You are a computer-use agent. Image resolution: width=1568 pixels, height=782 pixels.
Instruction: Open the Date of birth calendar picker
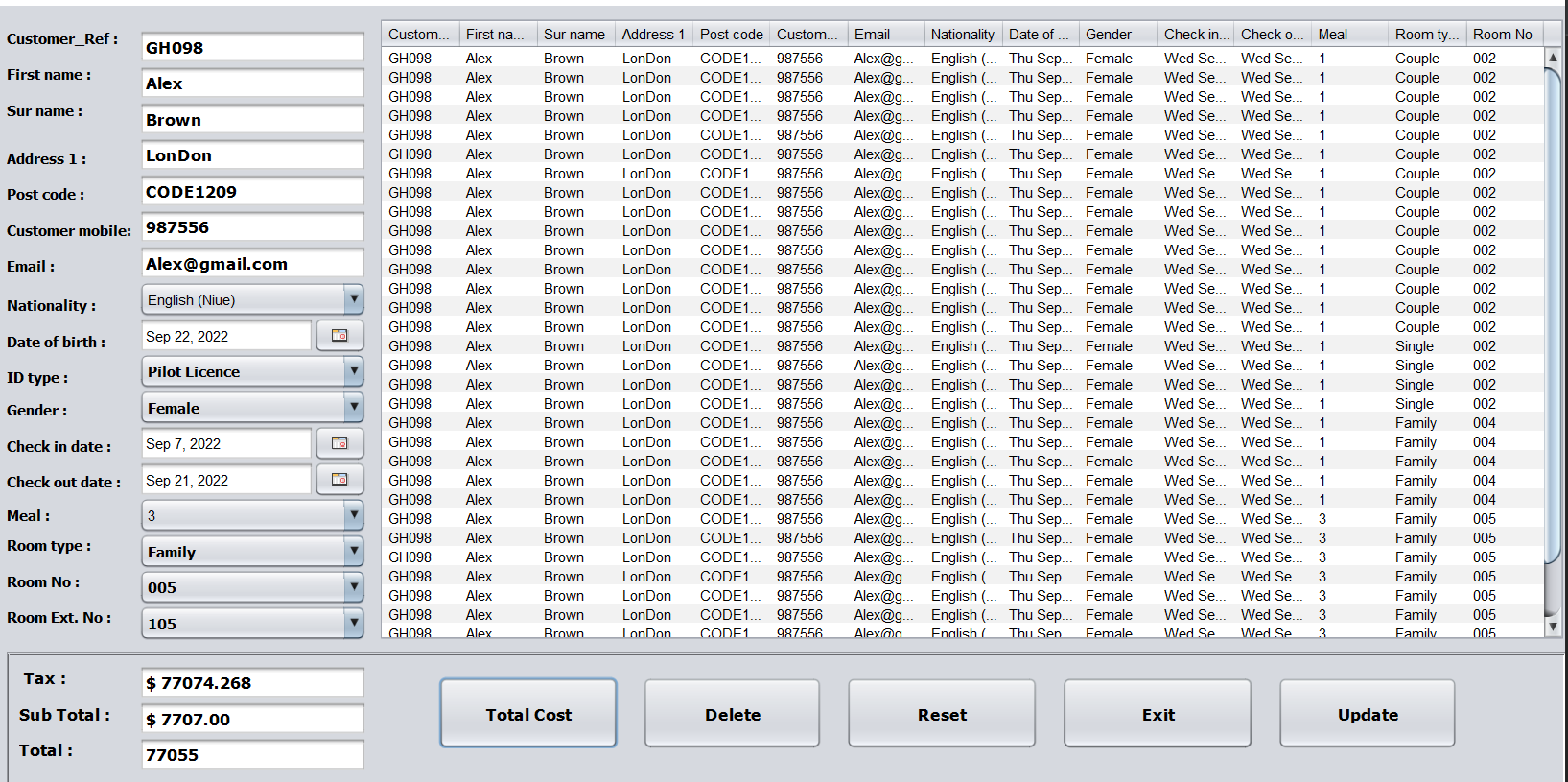tap(339, 336)
